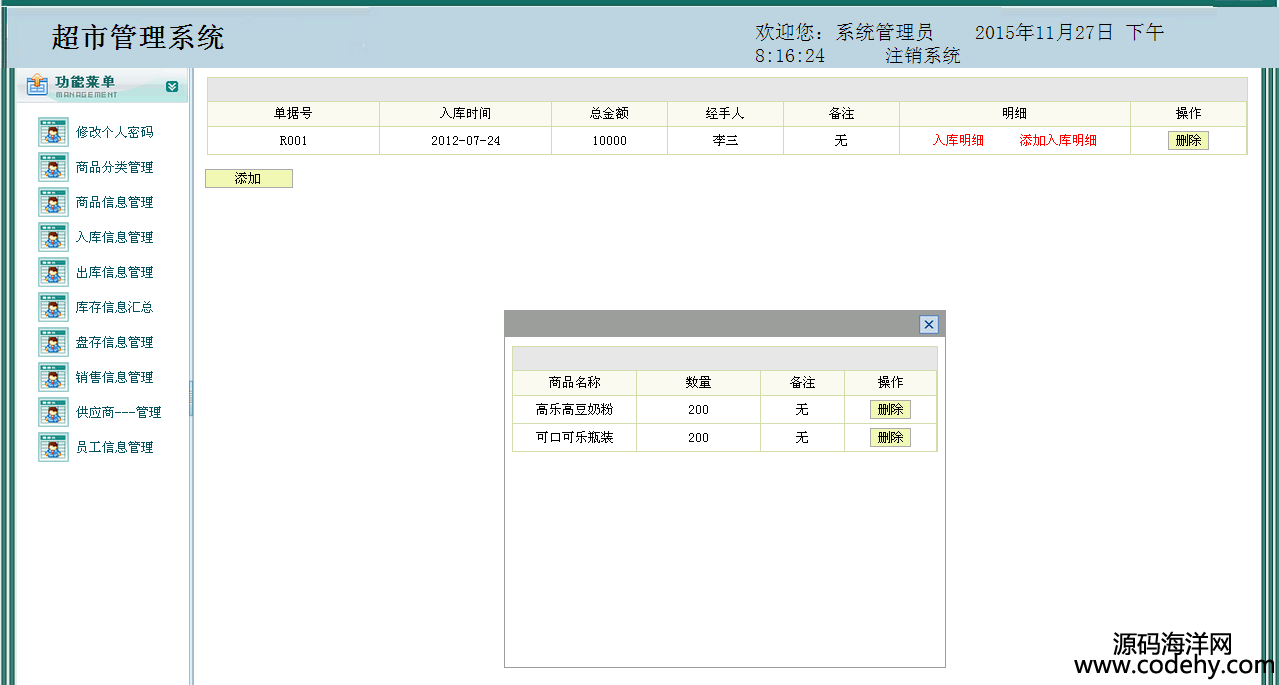1279x685 pixels.
Task: Select the 入库信息管理 menu icon
Action: click(53, 237)
